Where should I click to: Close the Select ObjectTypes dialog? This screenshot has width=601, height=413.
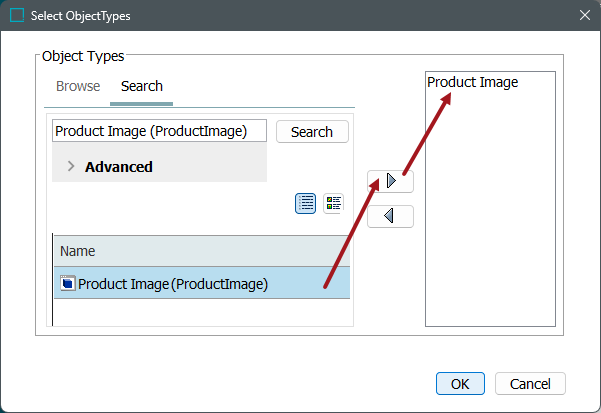pyautogui.click(x=584, y=16)
